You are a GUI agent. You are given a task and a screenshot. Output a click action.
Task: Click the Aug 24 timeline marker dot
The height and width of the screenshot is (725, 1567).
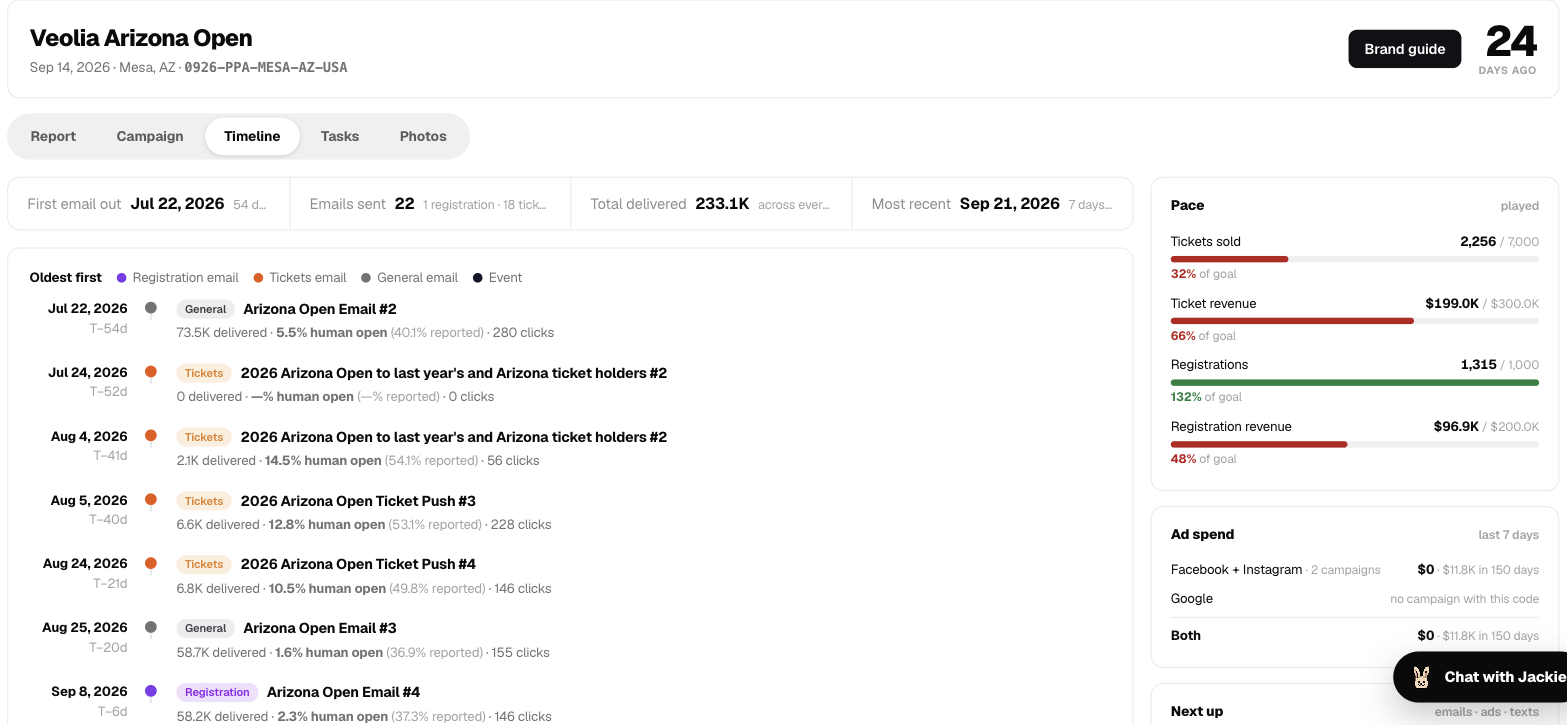(151, 564)
